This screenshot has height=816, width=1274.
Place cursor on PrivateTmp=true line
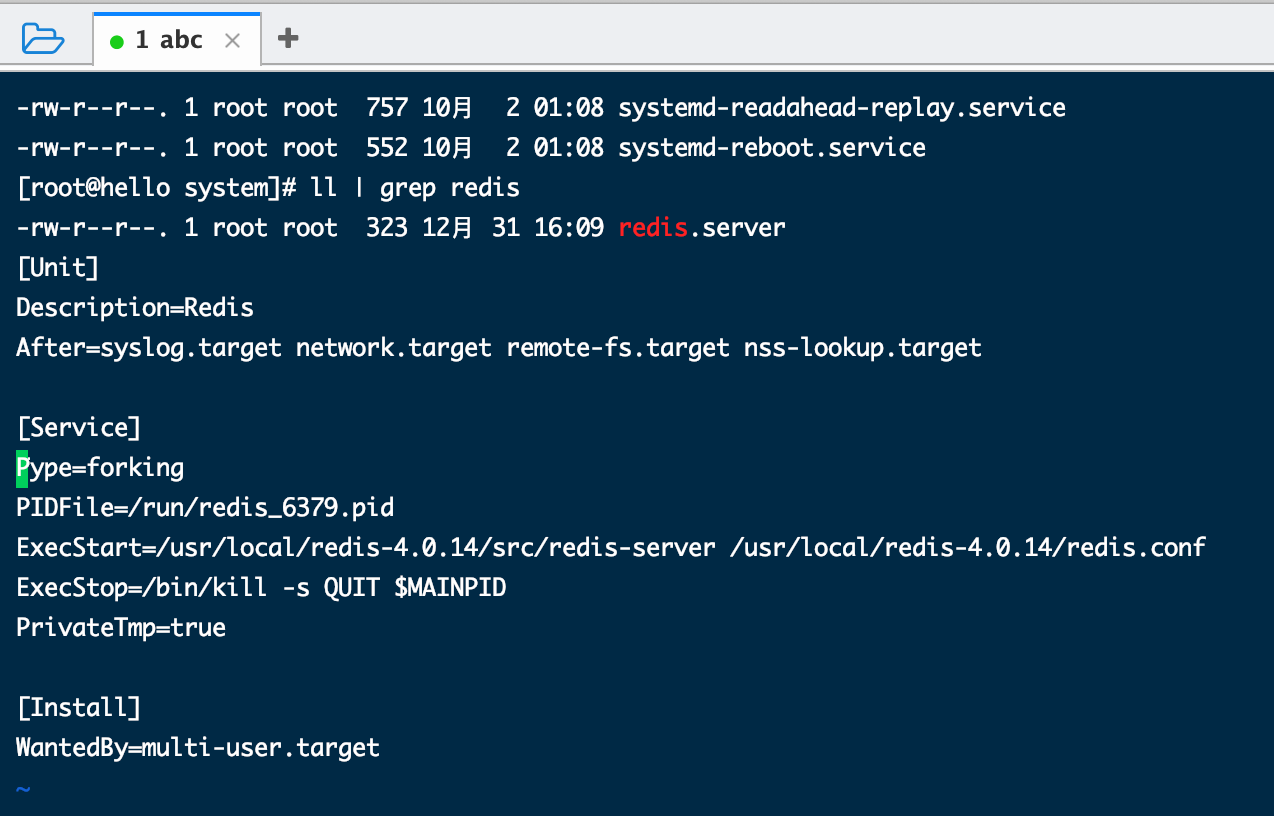click(x=121, y=628)
